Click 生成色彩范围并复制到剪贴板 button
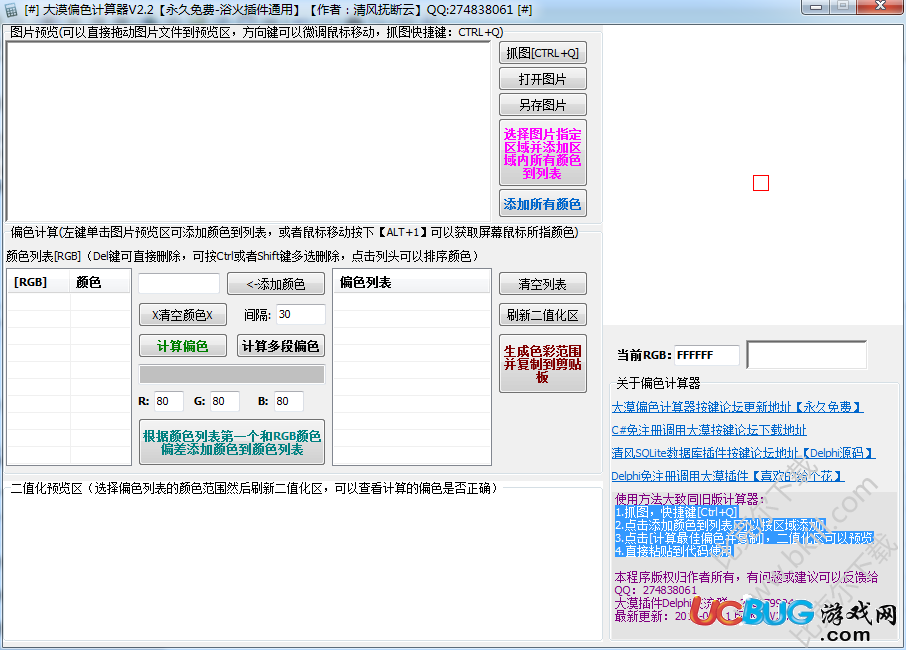 [x=543, y=363]
